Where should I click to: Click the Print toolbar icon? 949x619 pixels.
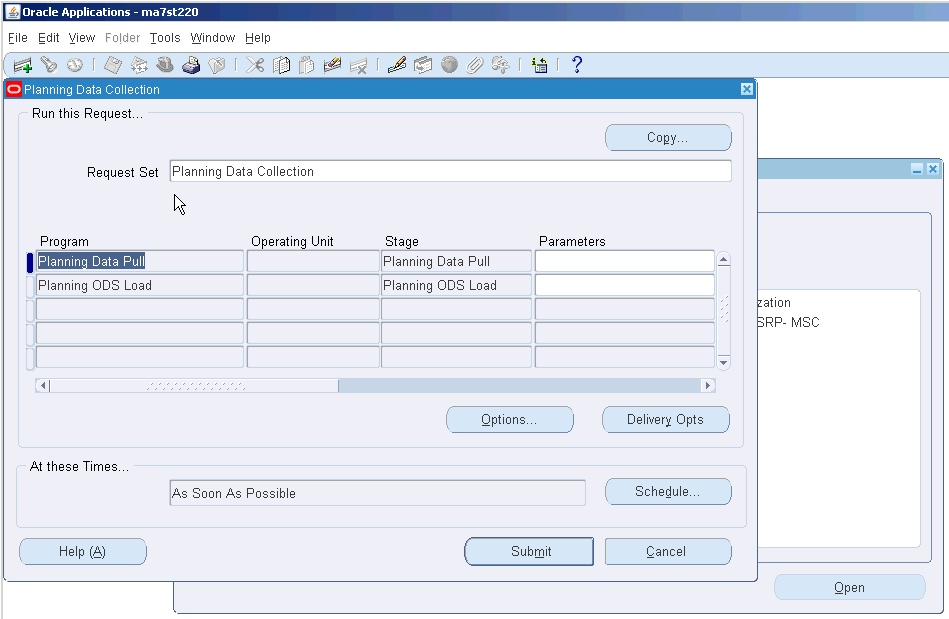point(191,65)
